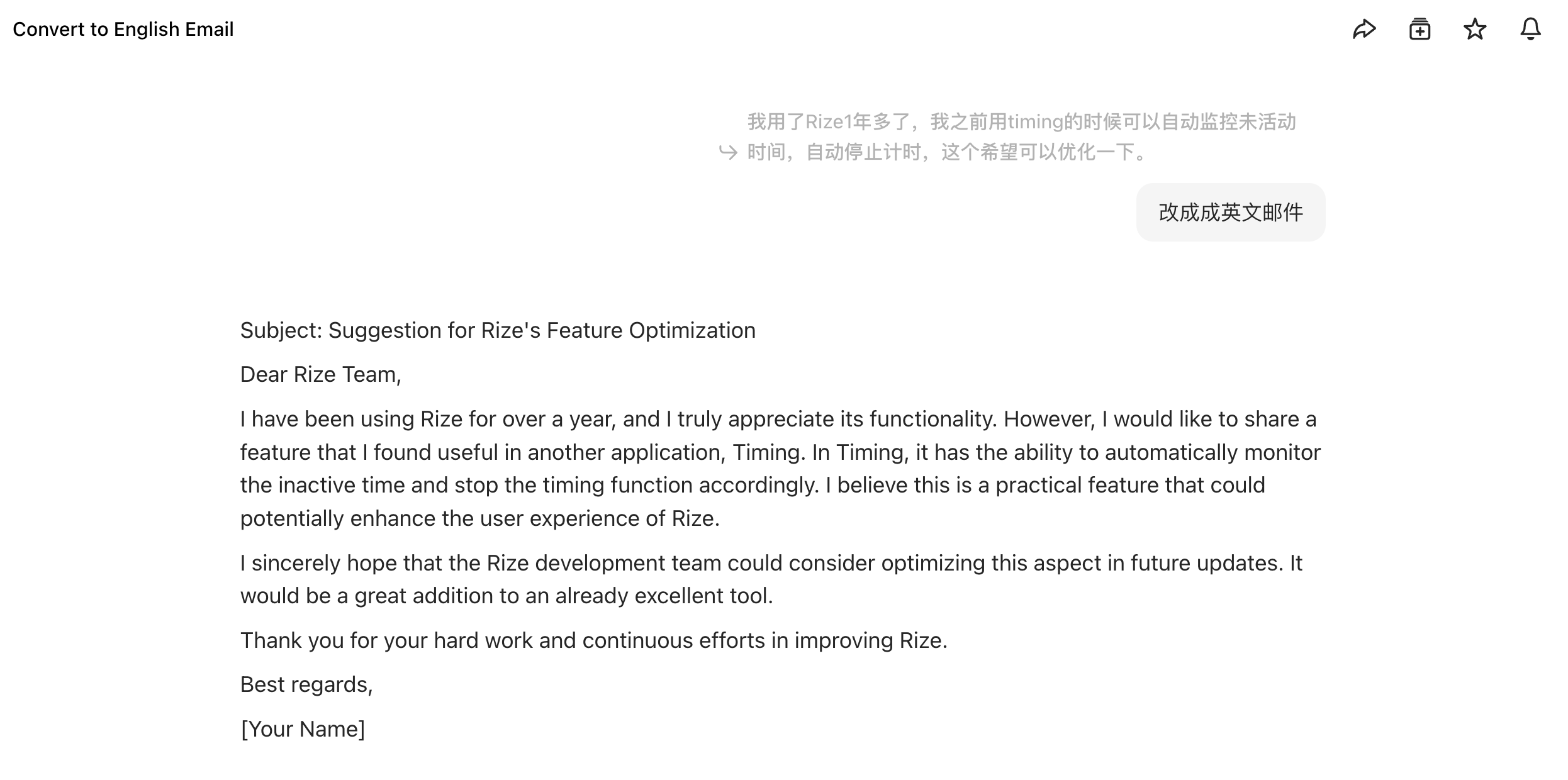The image size is (1568, 780).
Task: Star this conversation as favorite
Action: click(x=1475, y=29)
